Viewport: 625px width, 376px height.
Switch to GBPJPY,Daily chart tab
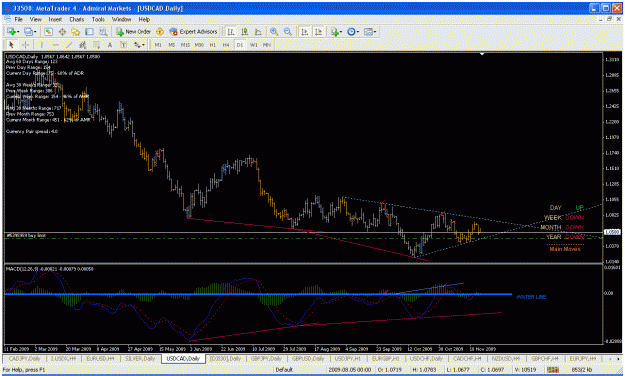pos(266,359)
